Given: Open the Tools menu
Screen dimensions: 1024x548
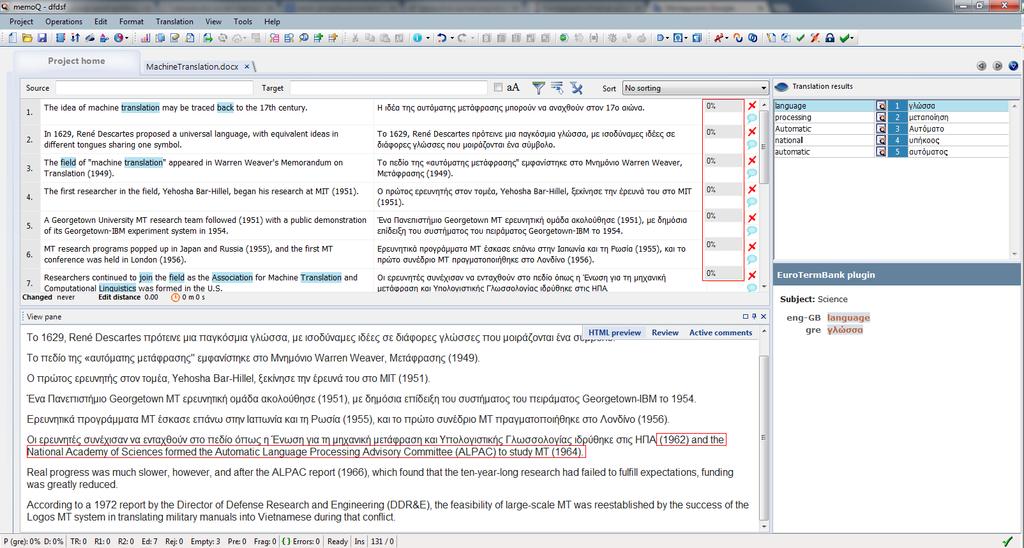Looking at the screenshot, I should click(243, 22).
